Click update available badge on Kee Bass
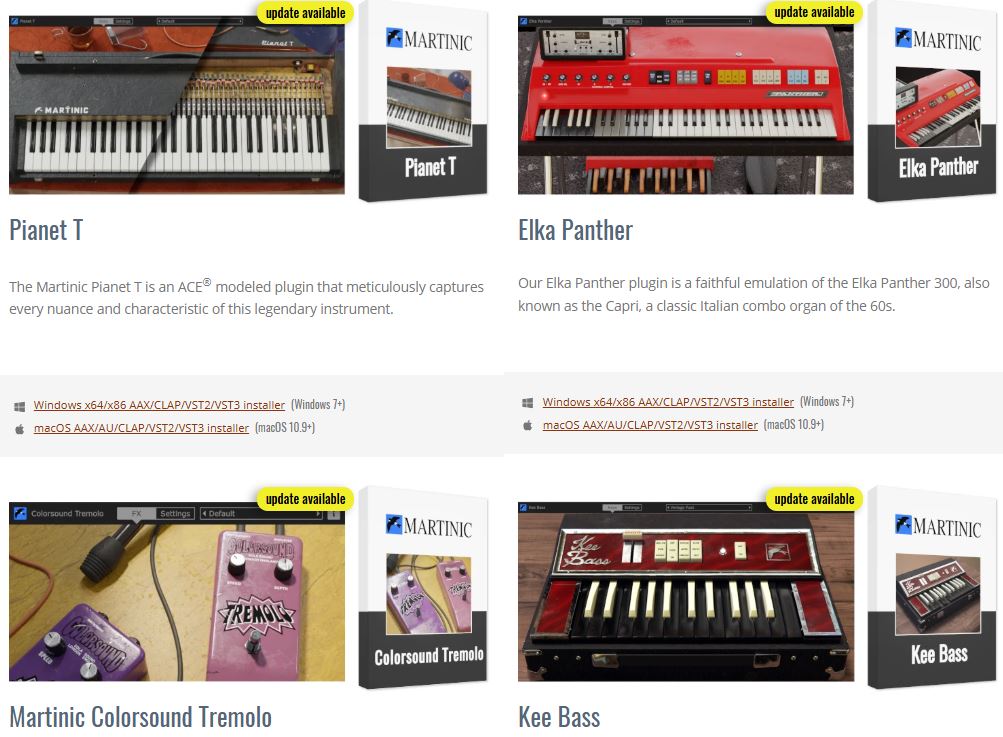The image size is (1003, 737). (x=814, y=499)
